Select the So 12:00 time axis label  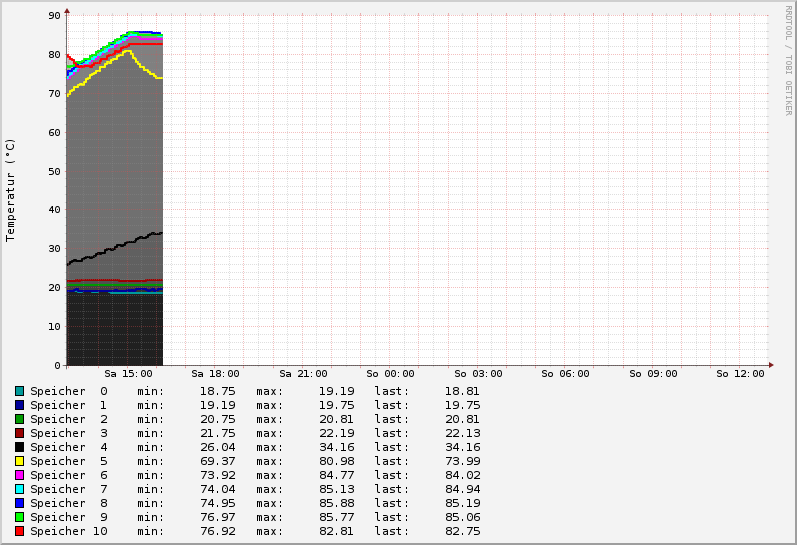point(740,374)
